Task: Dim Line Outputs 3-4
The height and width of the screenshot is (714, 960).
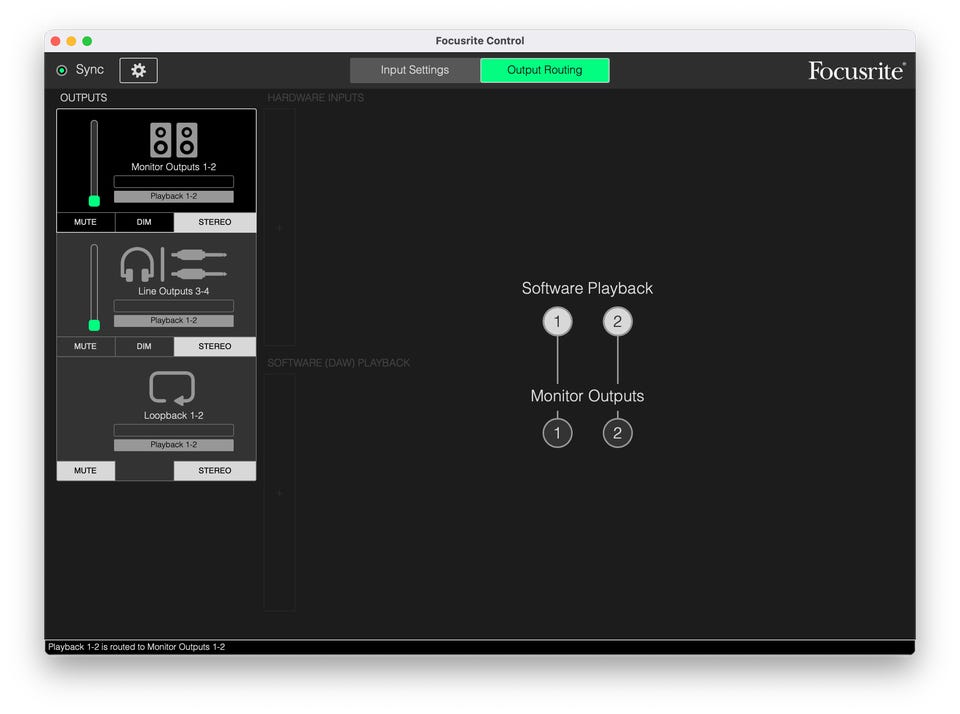Action: click(x=144, y=347)
